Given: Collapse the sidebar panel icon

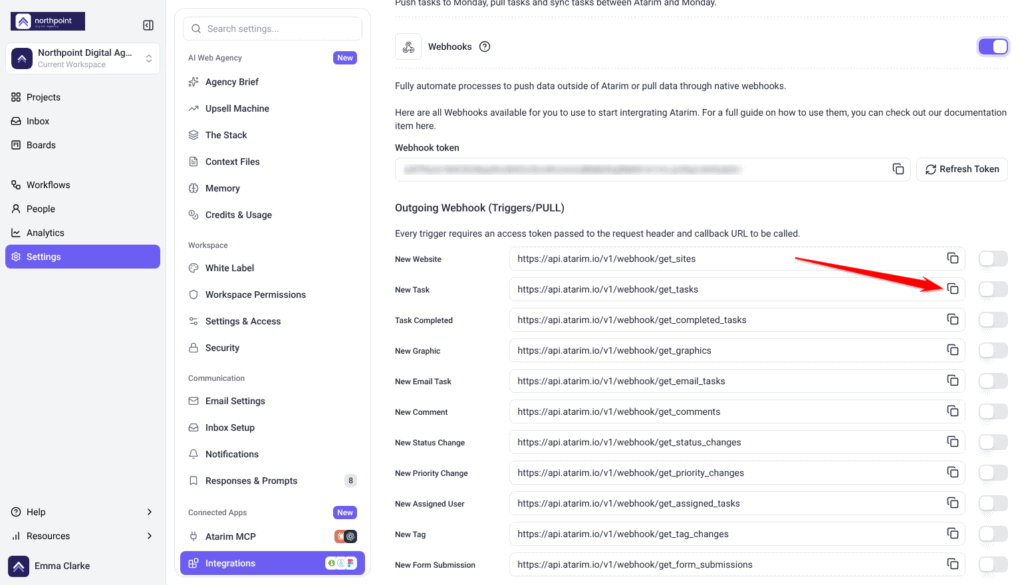Looking at the screenshot, I should tap(148, 25).
